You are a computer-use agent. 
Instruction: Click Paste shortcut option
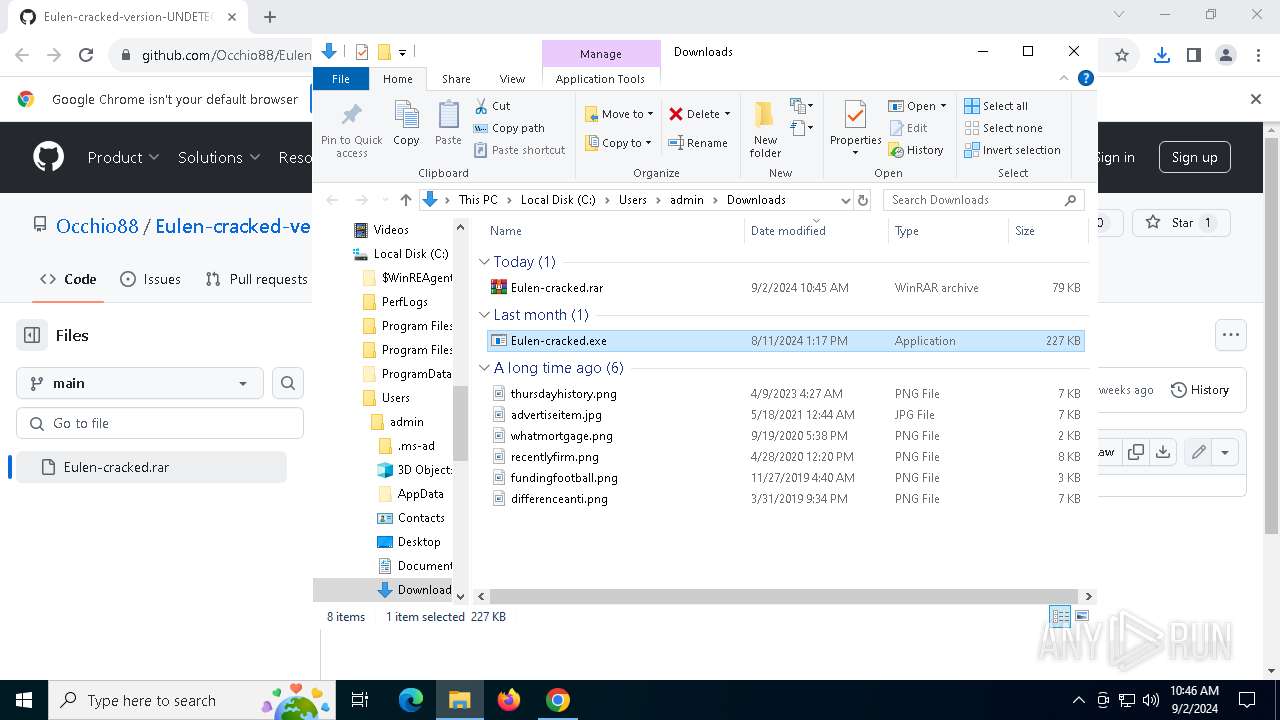click(x=519, y=150)
